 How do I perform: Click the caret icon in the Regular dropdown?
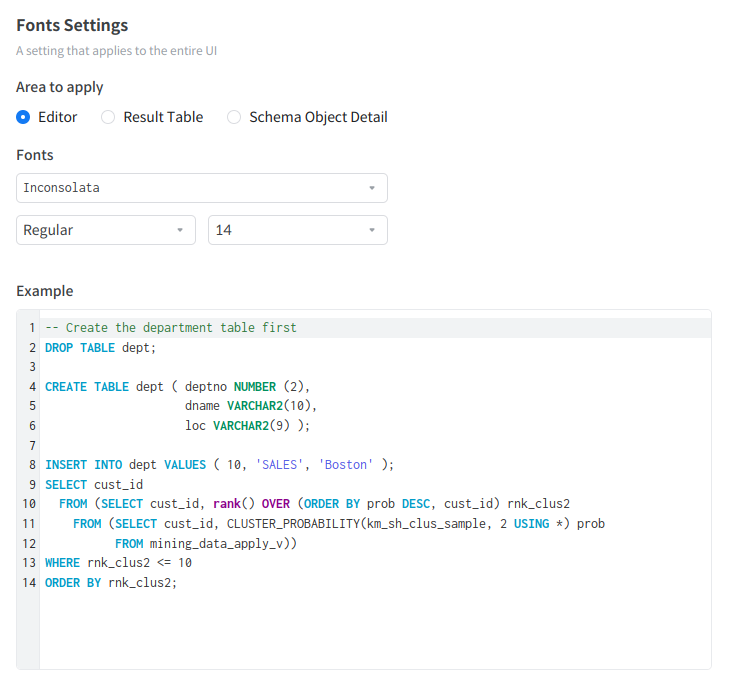(x=180, y=230)
